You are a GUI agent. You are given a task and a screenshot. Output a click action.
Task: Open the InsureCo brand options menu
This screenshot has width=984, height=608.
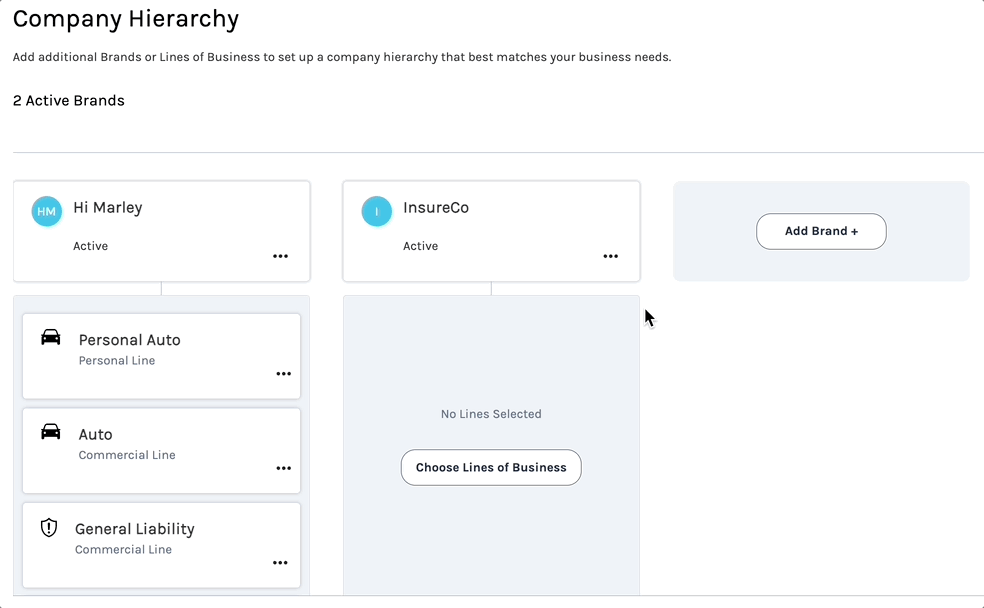click(x=611, y=257)
